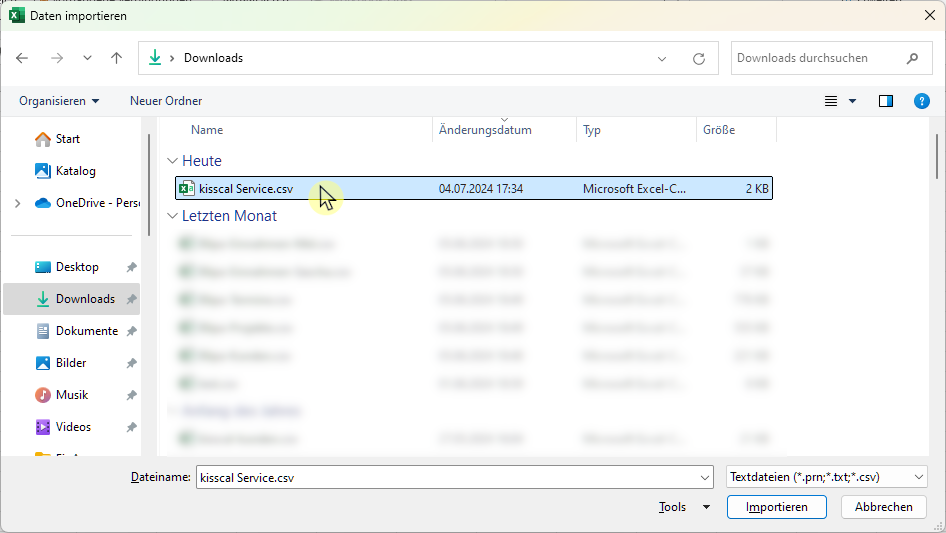946x533 pixels.
Task: Expand the OneDrive tree node
Action: click(17, 203)
